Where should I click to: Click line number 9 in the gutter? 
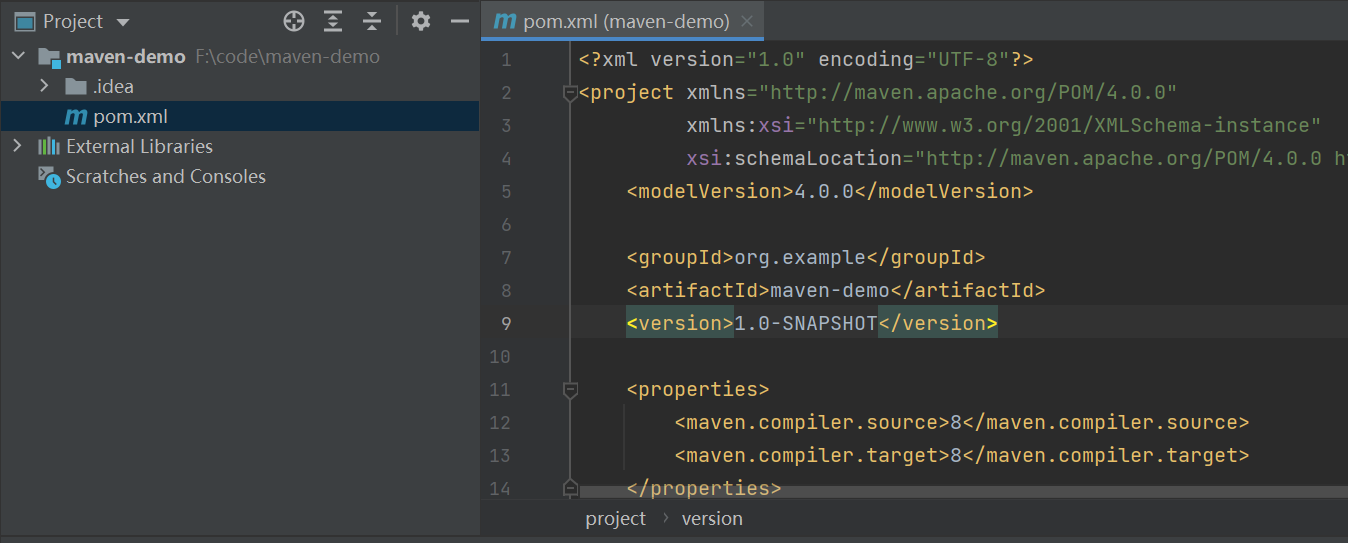point(505,324)
